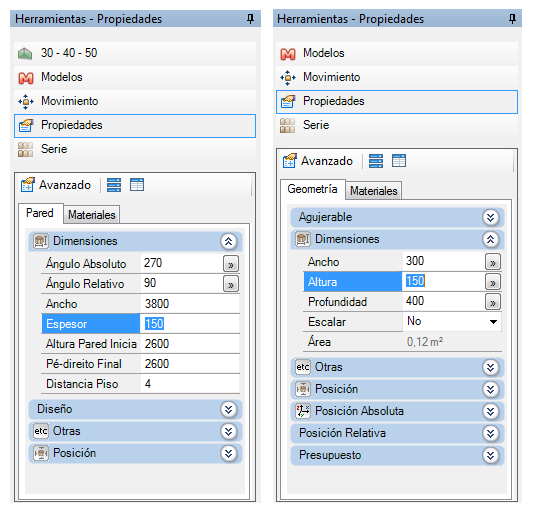Image resolution: width=541 pixels, height=509 pixels.
Task: Collapse the Dimensiones section in Pared tab
Action: (228, 241)
